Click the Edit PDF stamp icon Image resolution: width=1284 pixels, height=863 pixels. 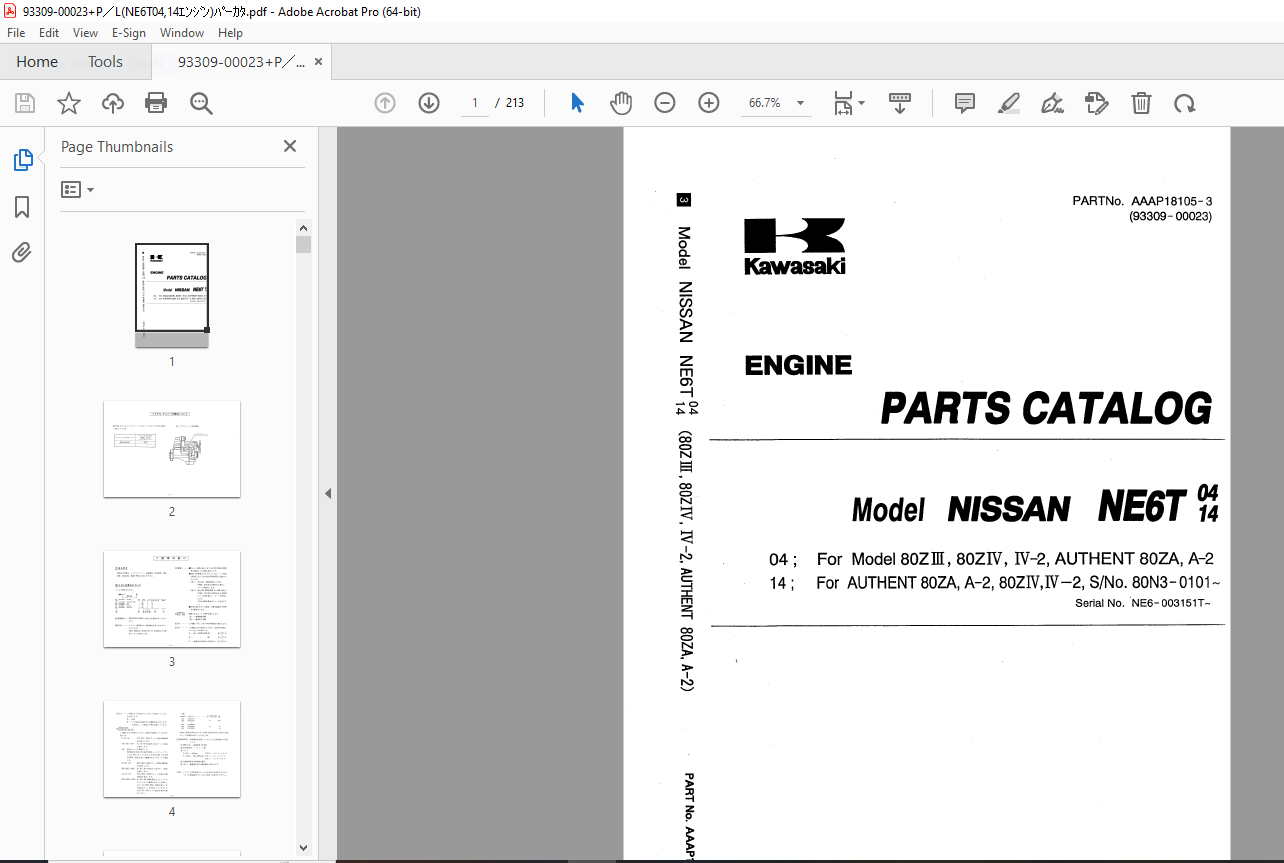click(1097, 103)
